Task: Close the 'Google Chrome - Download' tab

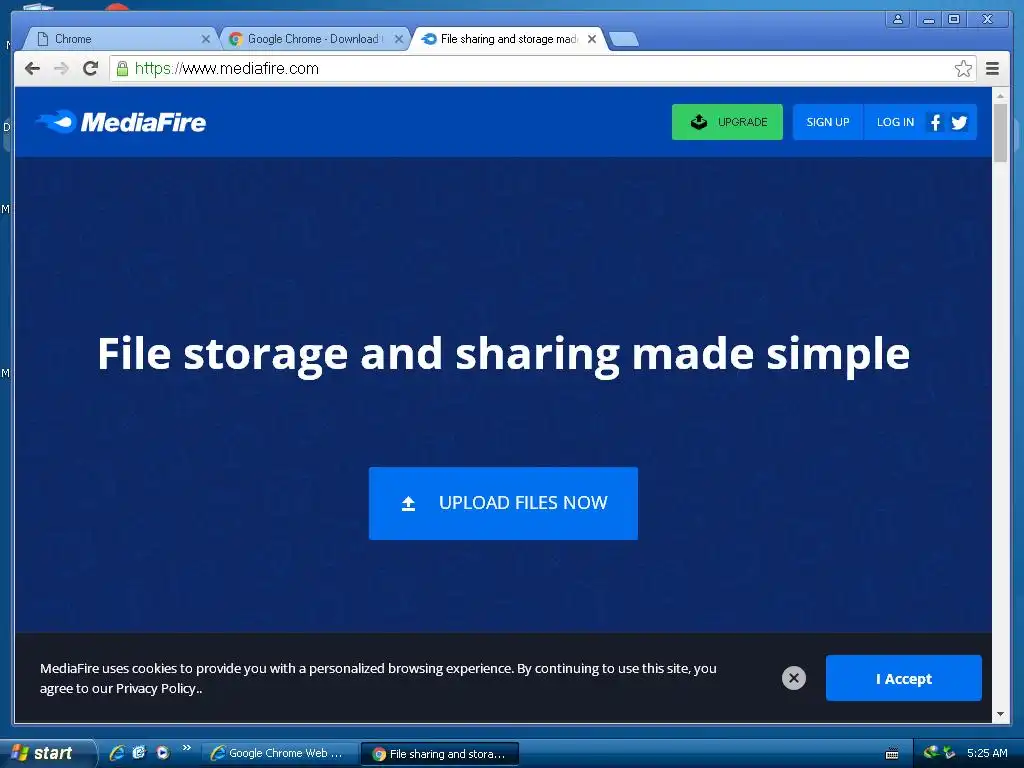Action: (399, 39)
